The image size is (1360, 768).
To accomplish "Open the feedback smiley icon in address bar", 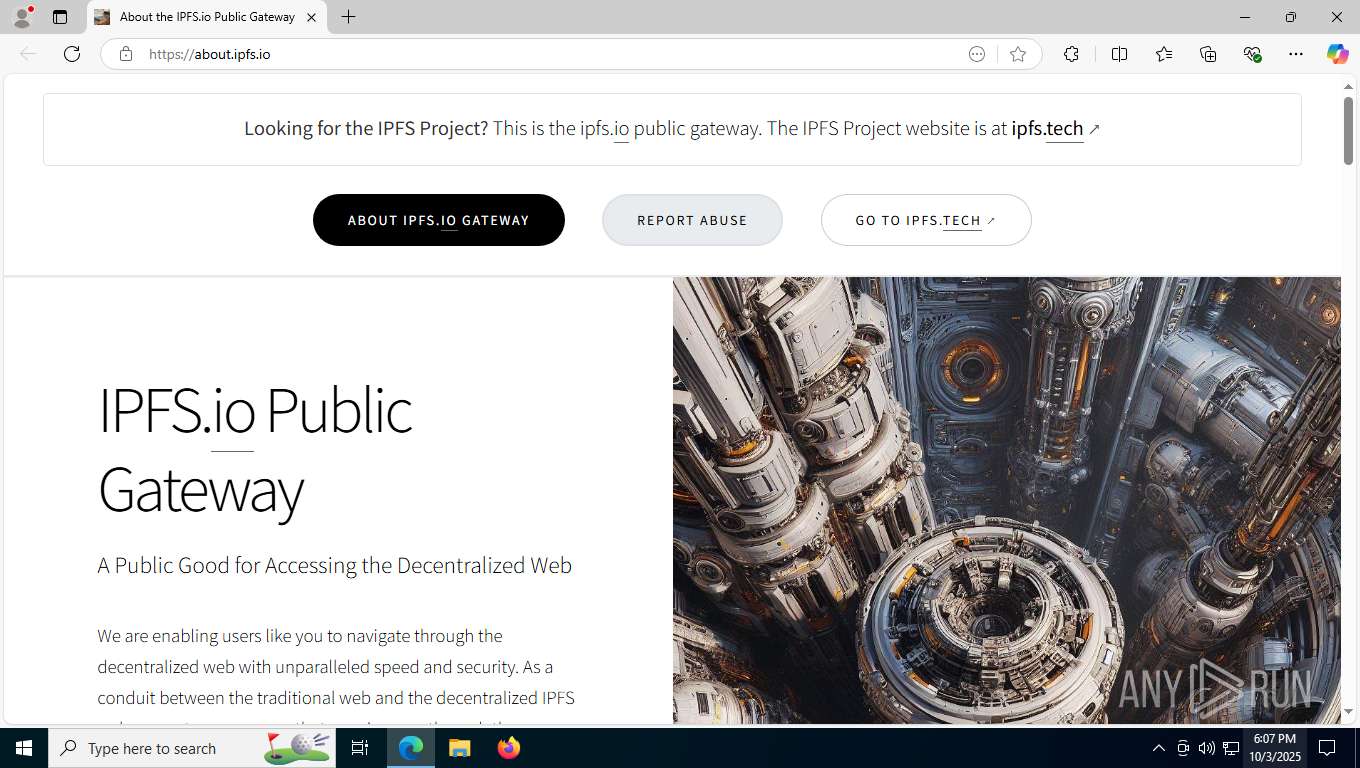I will pos(977,54).
